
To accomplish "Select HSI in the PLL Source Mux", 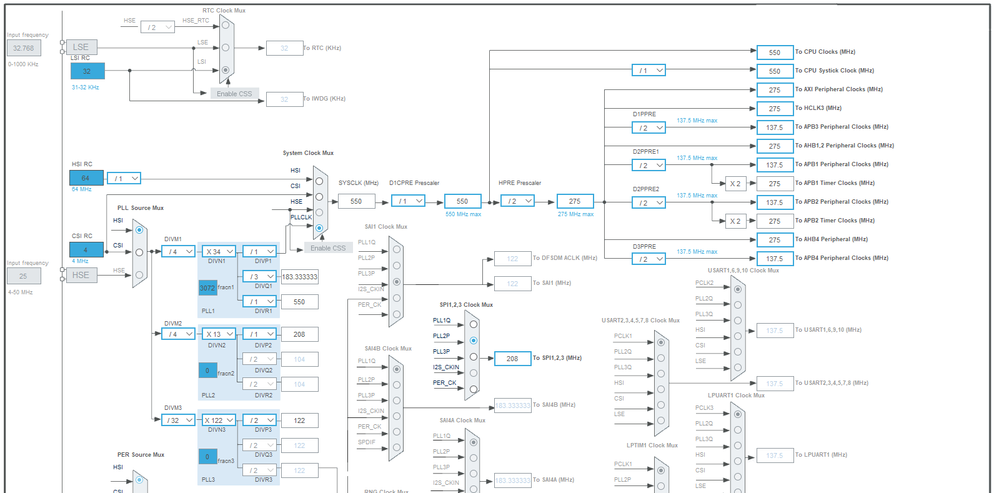I will [139, 230].
